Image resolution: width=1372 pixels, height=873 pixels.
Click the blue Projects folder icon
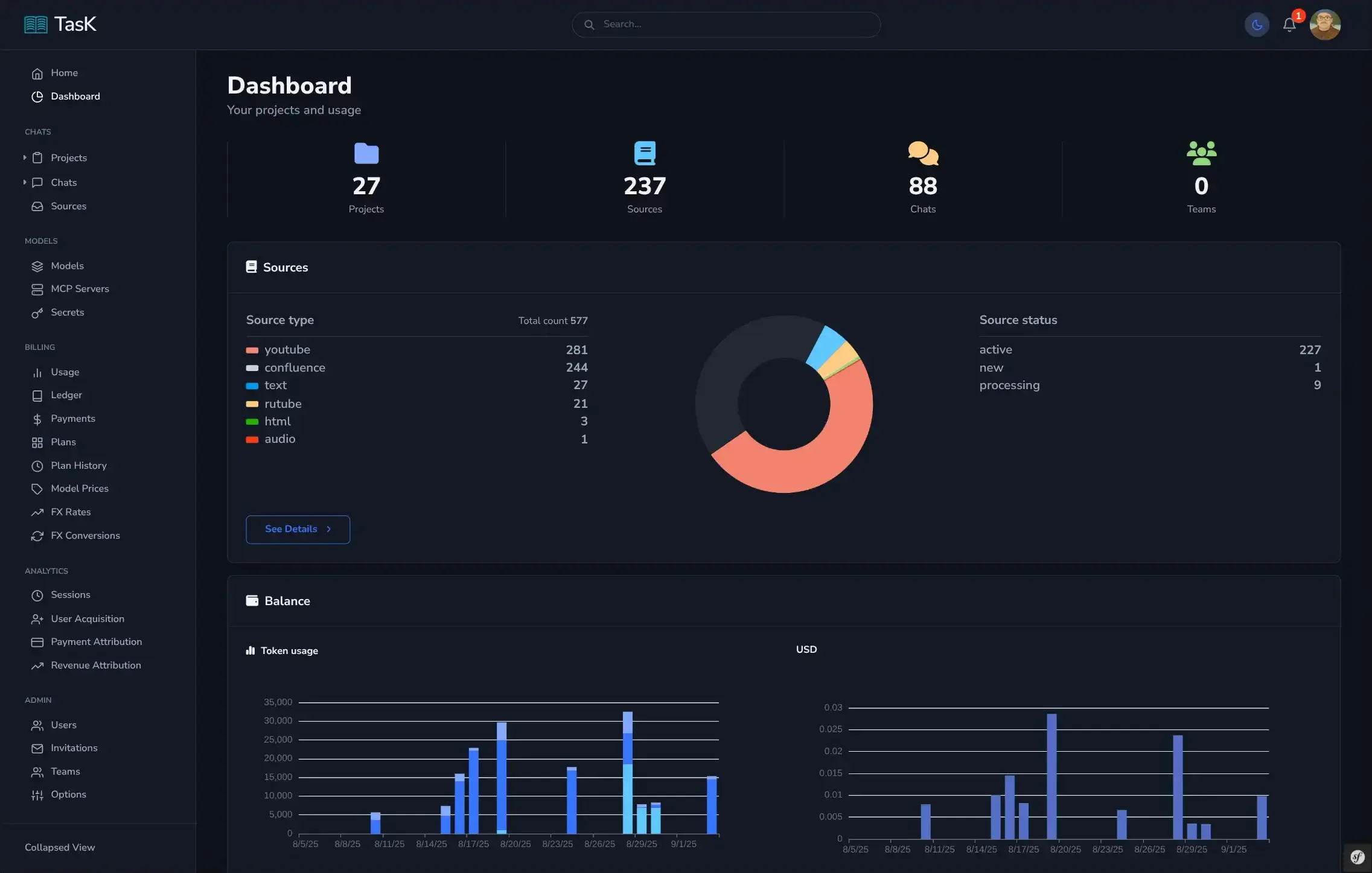point(366,153)
